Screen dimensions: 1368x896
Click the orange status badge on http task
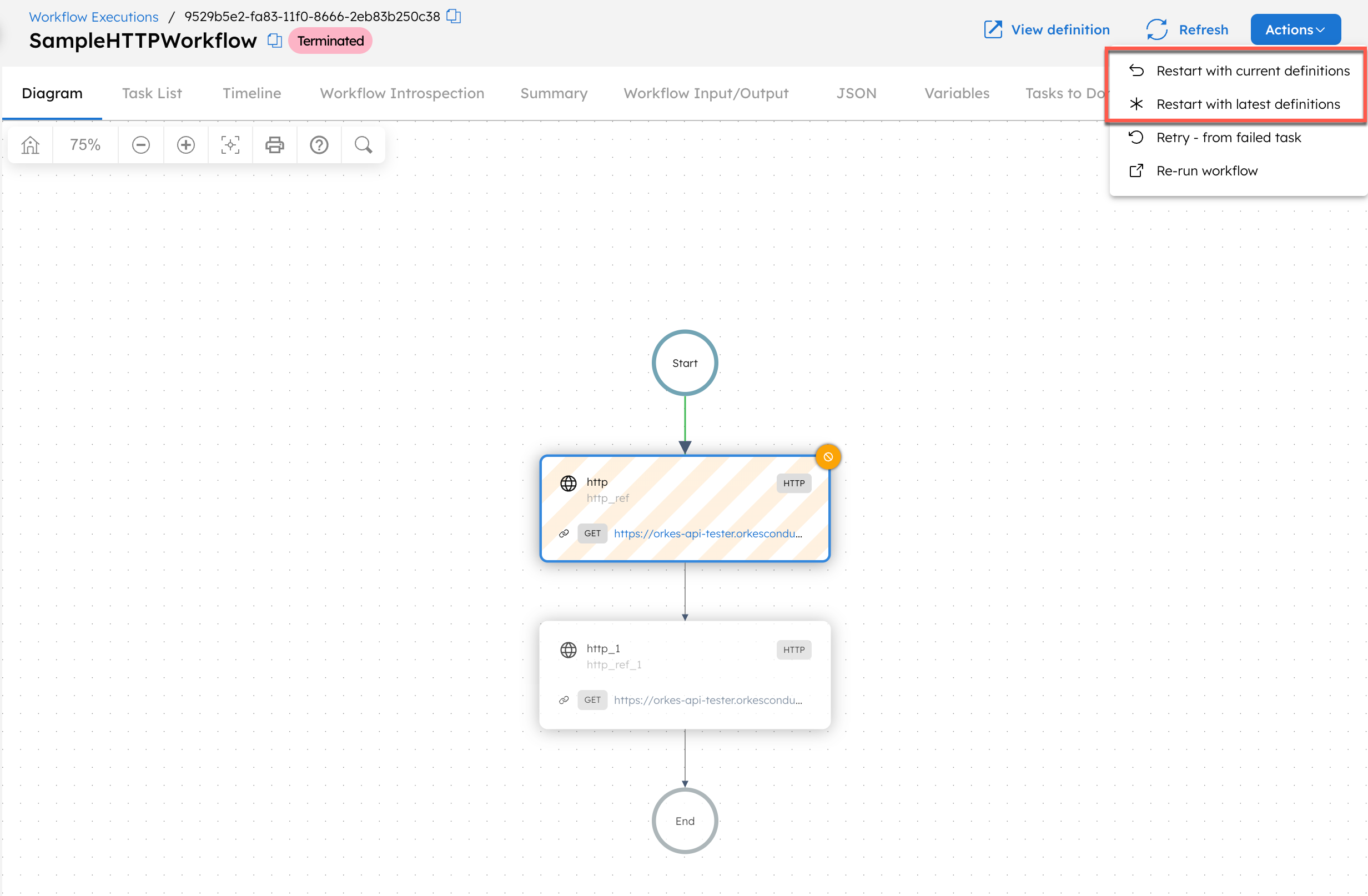828,456
